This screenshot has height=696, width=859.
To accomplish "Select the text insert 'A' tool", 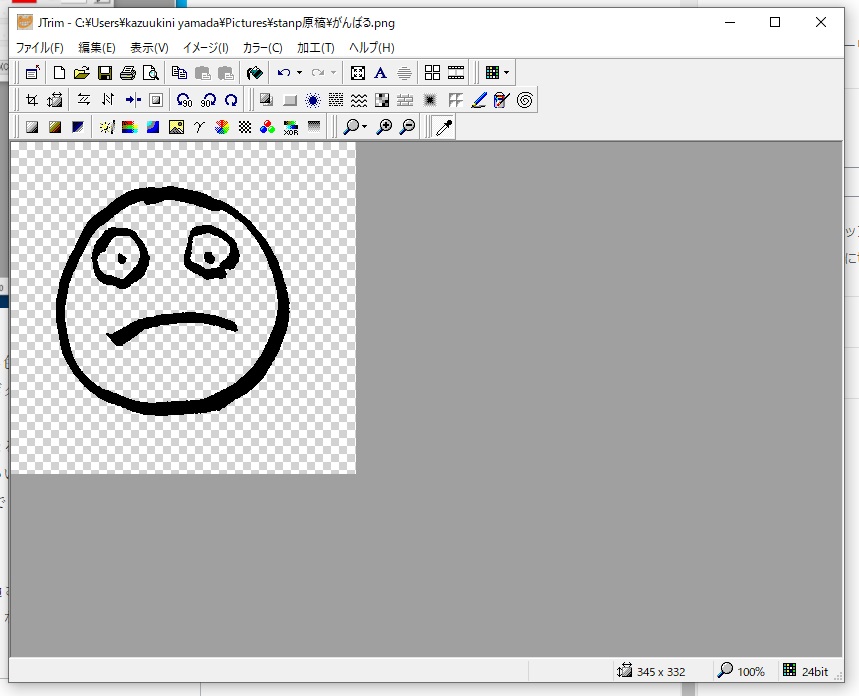I will (x=380, y=73).
